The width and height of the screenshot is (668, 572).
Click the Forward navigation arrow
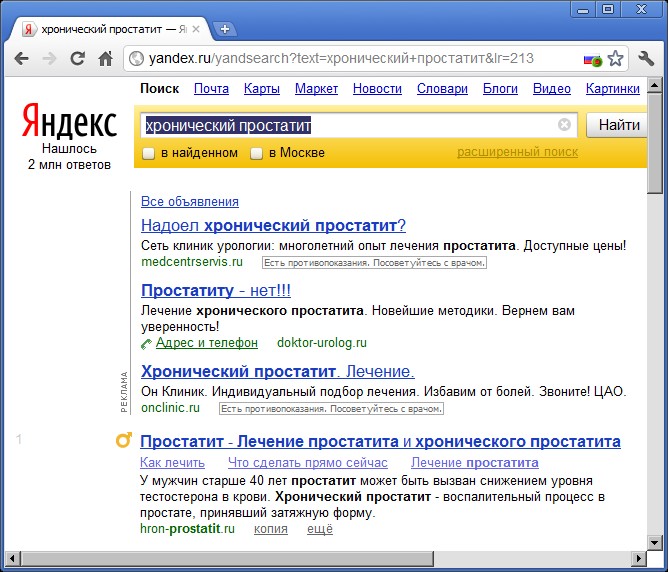point(49,59)
